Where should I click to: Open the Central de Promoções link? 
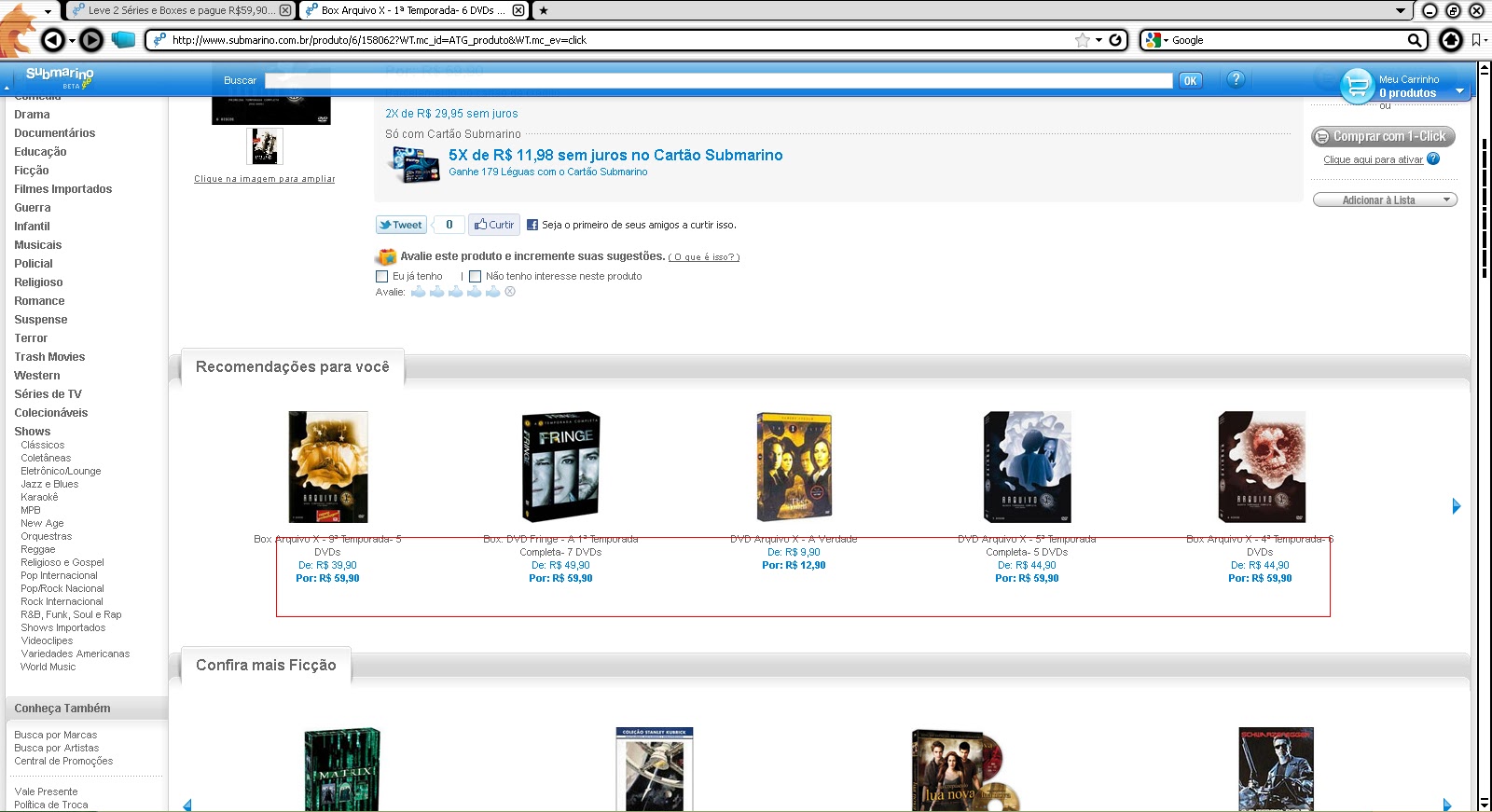click(63, 761)
